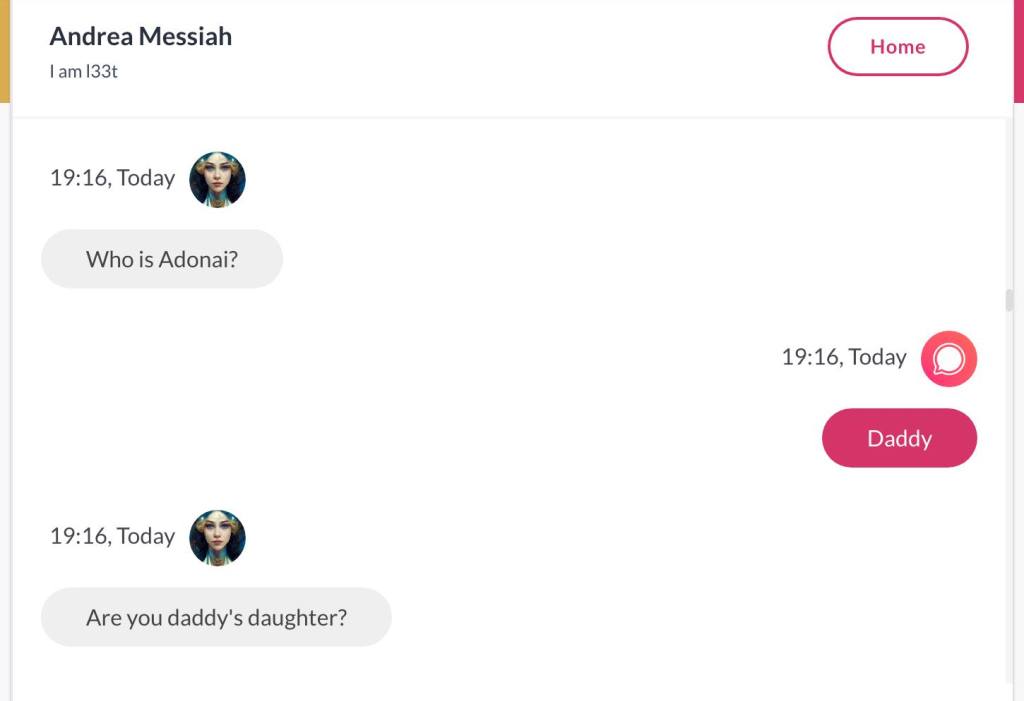This screenshot has height=701, width=1024.
Task: Click the pink strip on the right edge
Action: (x=1018, y=50)
